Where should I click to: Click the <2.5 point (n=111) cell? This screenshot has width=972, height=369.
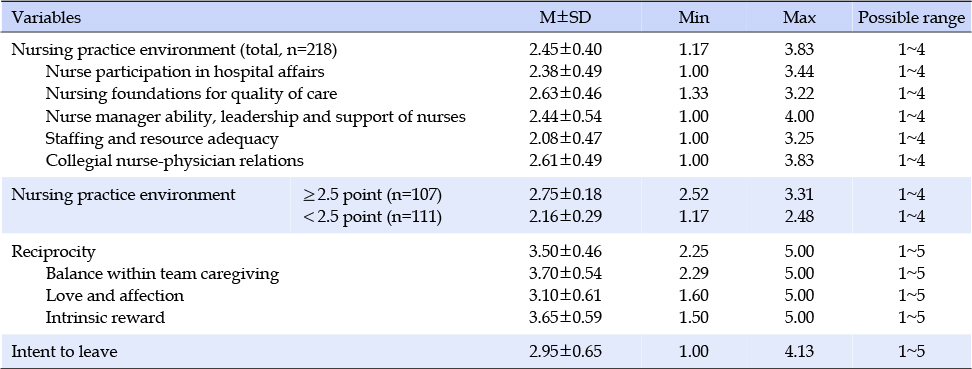click(372, 217)
